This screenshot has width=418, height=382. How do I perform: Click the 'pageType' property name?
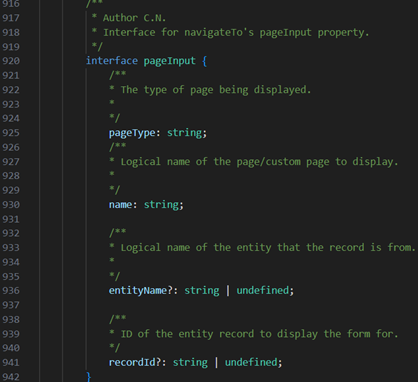point(132,133)
